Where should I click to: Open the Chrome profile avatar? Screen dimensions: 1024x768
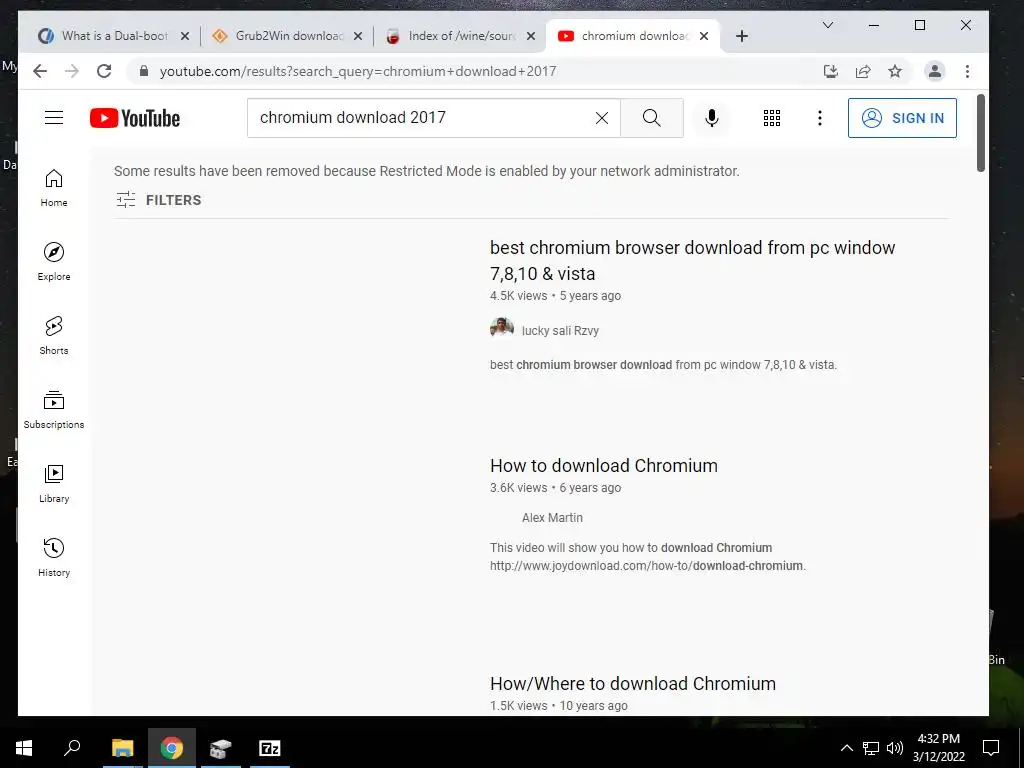(935, 71)
